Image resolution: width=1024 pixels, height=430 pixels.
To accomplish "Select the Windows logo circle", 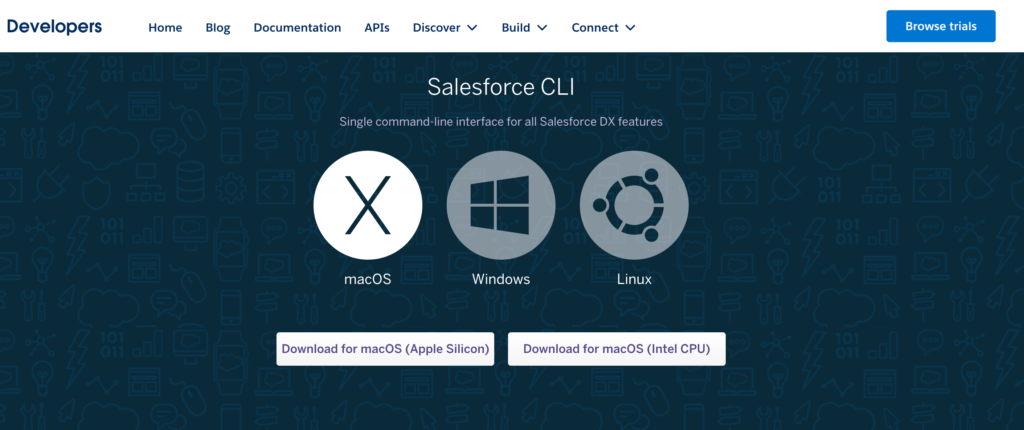I will point(501,205).
